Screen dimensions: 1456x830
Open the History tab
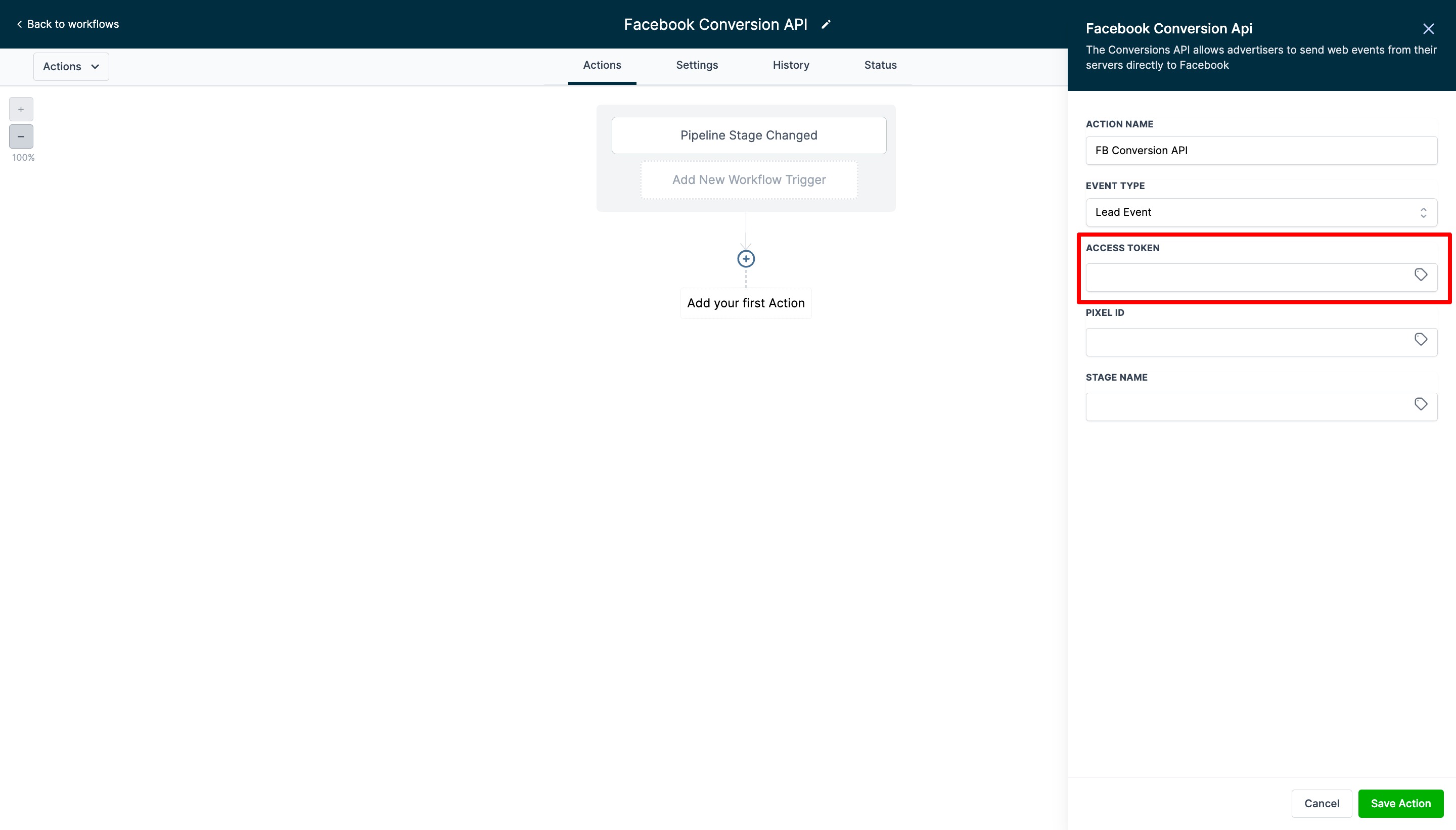791,65
